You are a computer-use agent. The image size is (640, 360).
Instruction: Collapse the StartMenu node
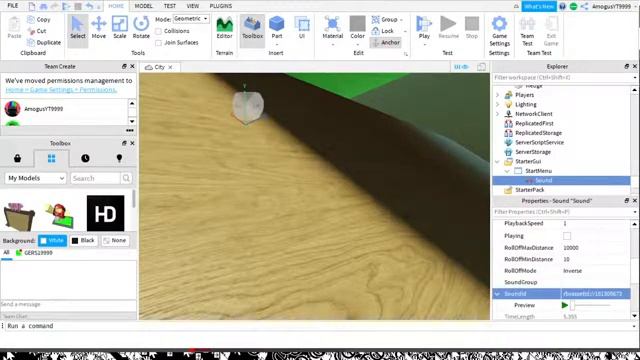507,171
